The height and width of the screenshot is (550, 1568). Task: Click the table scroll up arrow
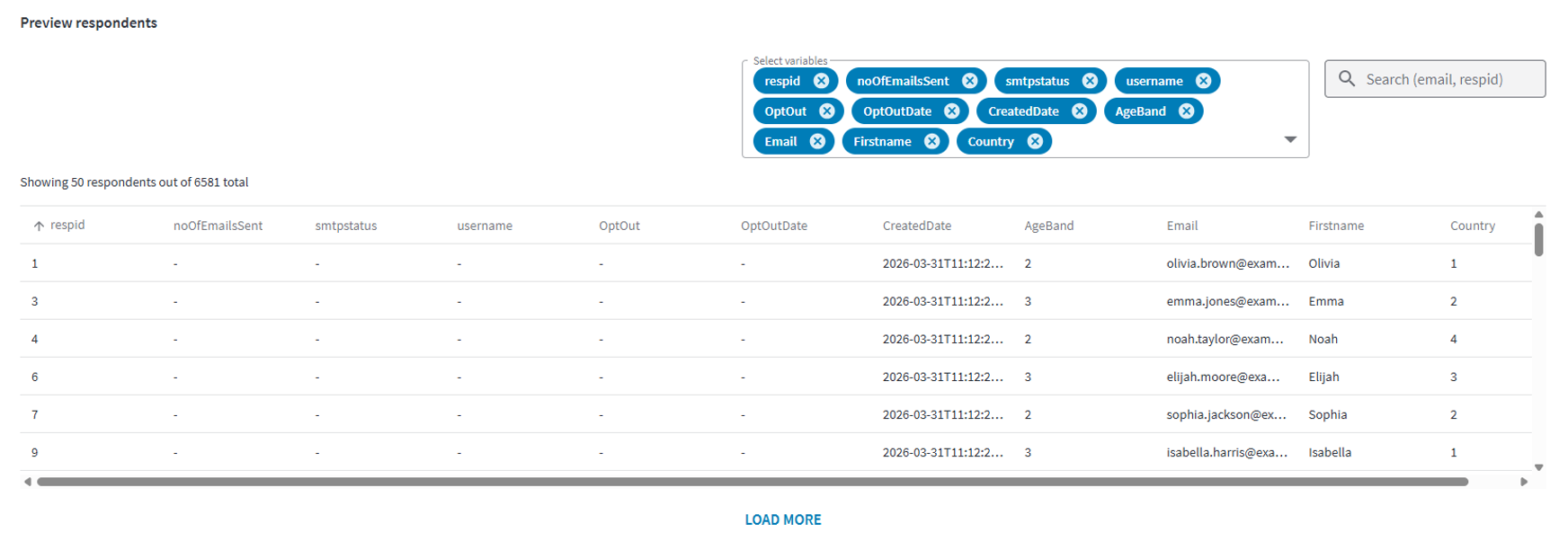pyautogui.click(x=1538, y=214)
